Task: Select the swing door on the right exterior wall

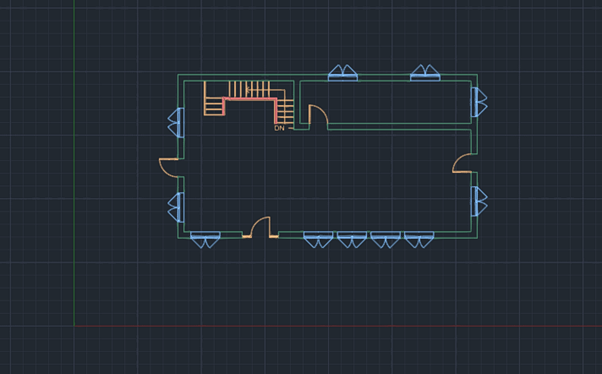Action: pos(462,163)
